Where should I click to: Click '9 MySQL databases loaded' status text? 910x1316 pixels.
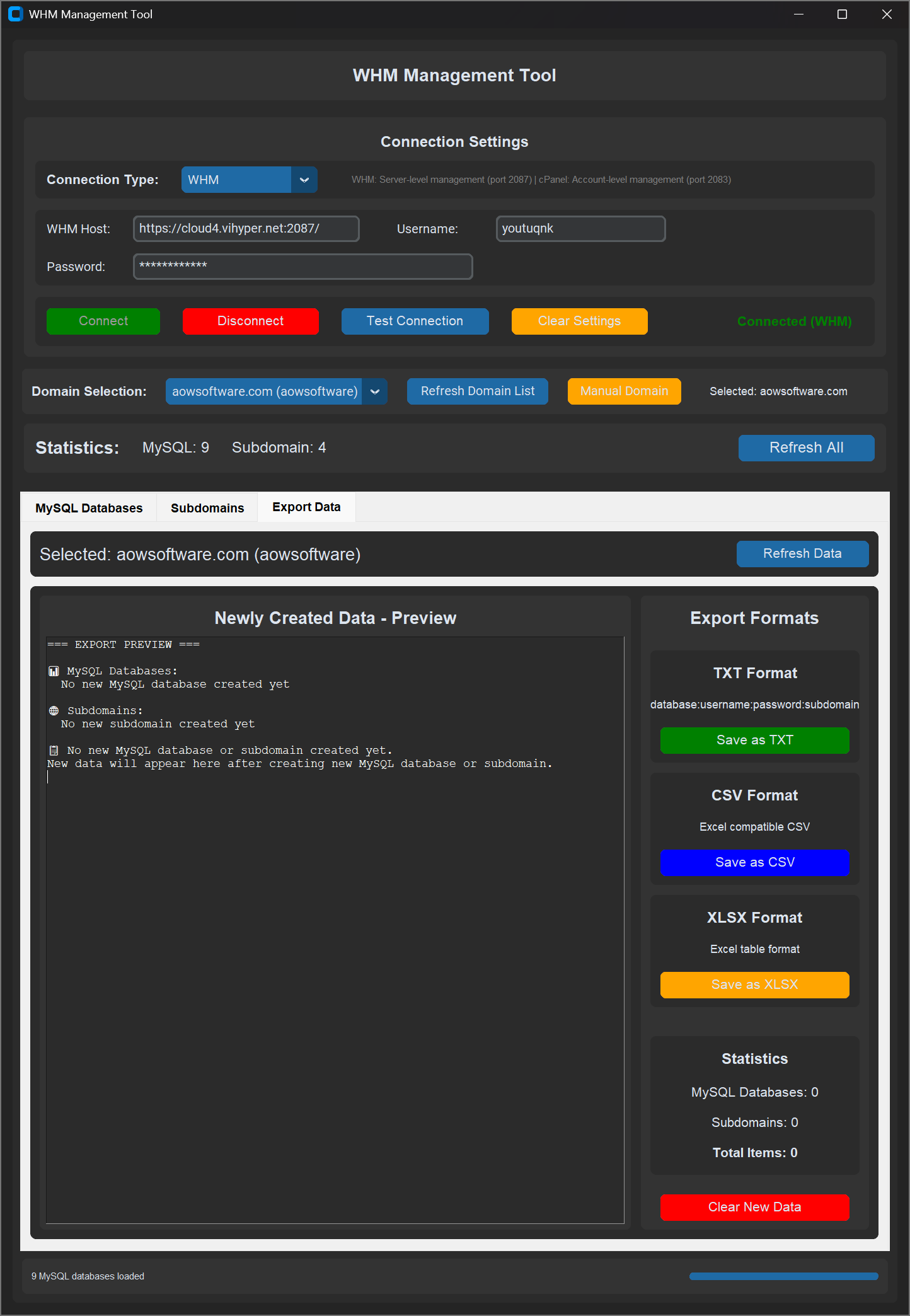pos(88,1276)
